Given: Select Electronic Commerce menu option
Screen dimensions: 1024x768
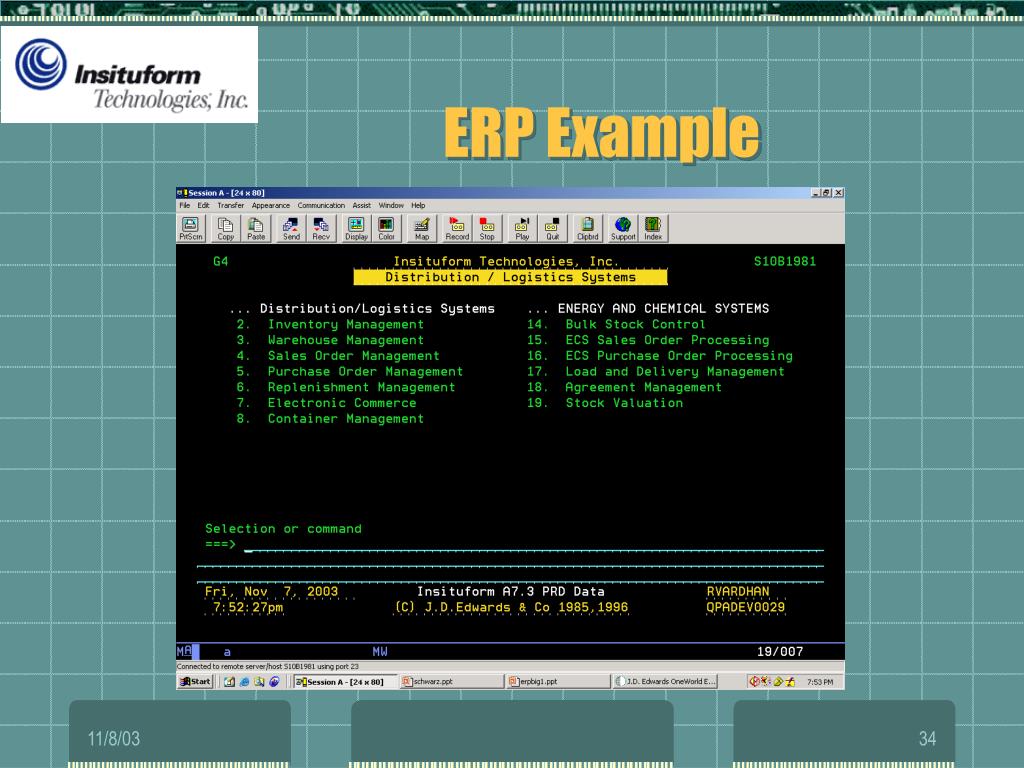Looking at the screenshot, I should tap(342, 403).
